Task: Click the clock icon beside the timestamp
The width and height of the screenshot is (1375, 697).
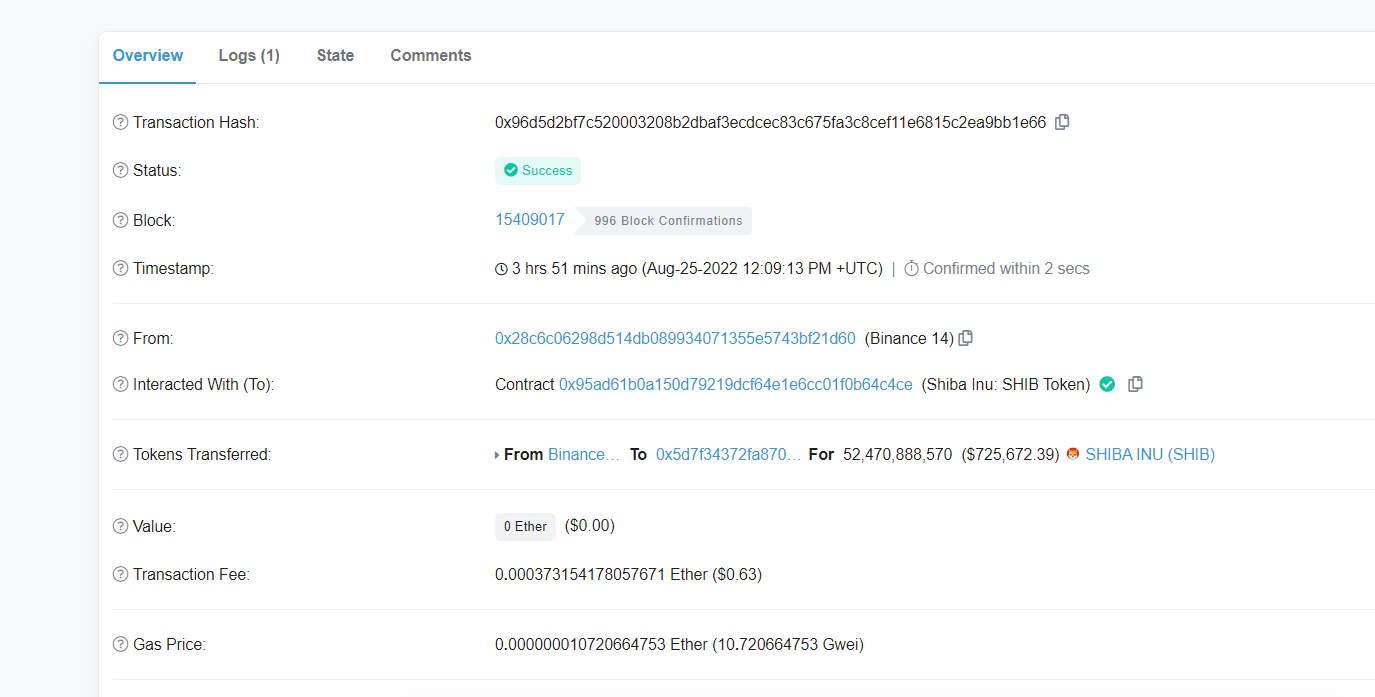Action: click(x=501, y=269)
